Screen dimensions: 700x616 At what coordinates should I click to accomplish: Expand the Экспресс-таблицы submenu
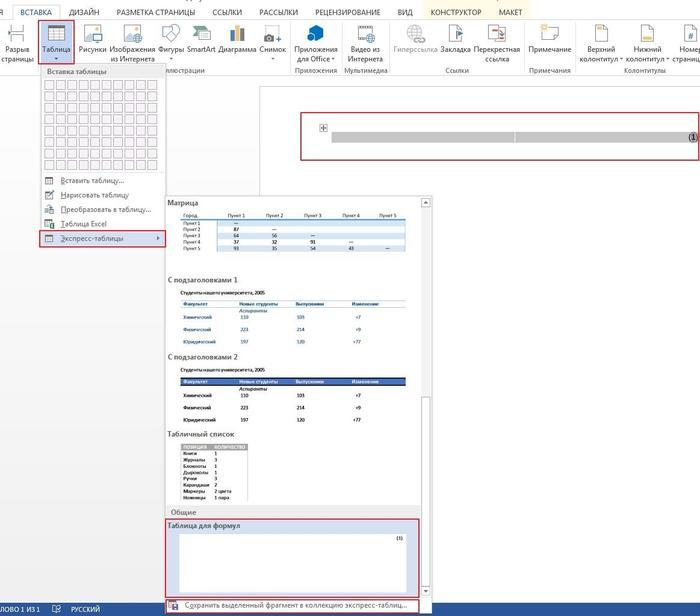pos(102,238)
